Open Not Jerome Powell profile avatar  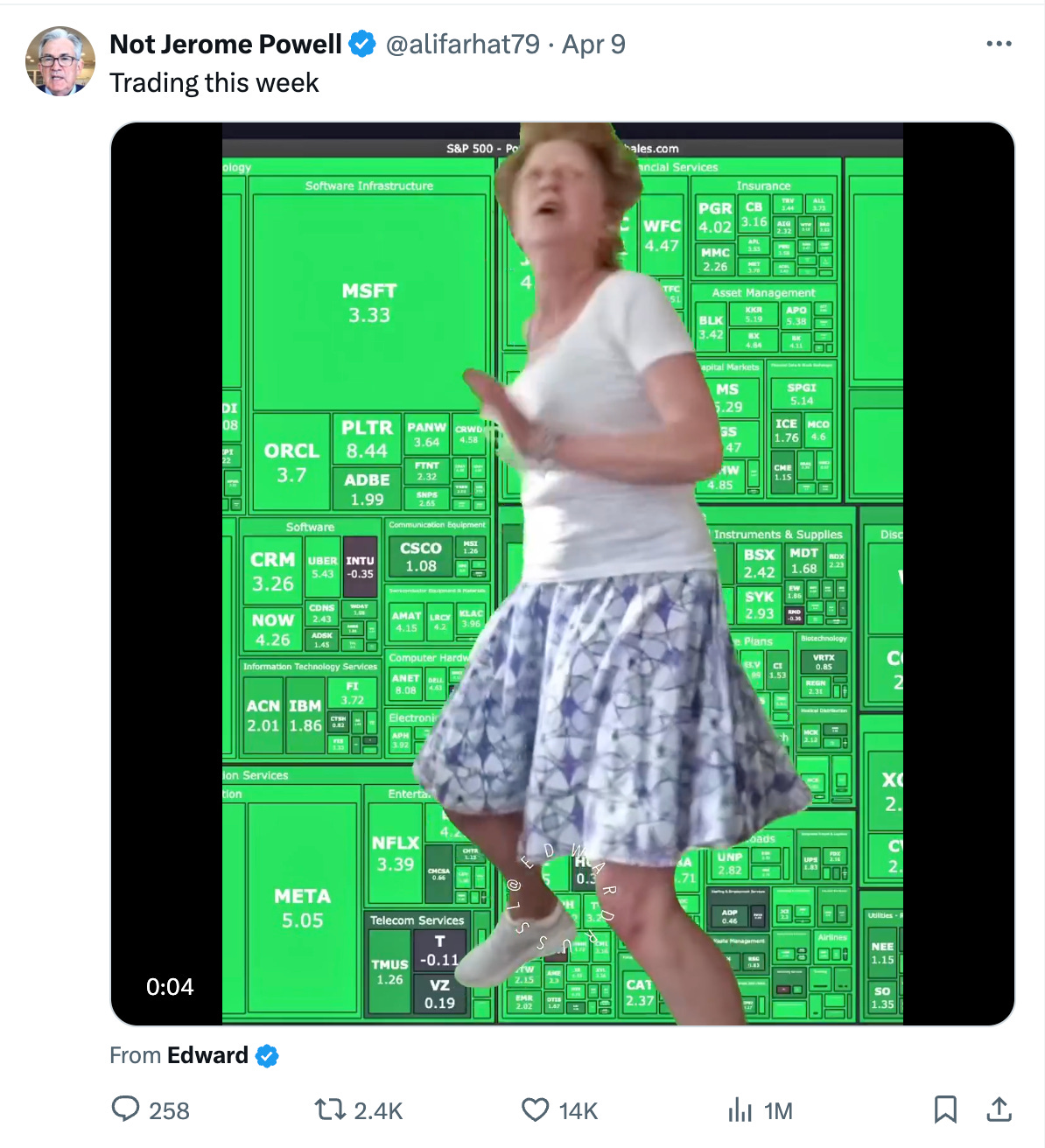click(x=60, y=61)
